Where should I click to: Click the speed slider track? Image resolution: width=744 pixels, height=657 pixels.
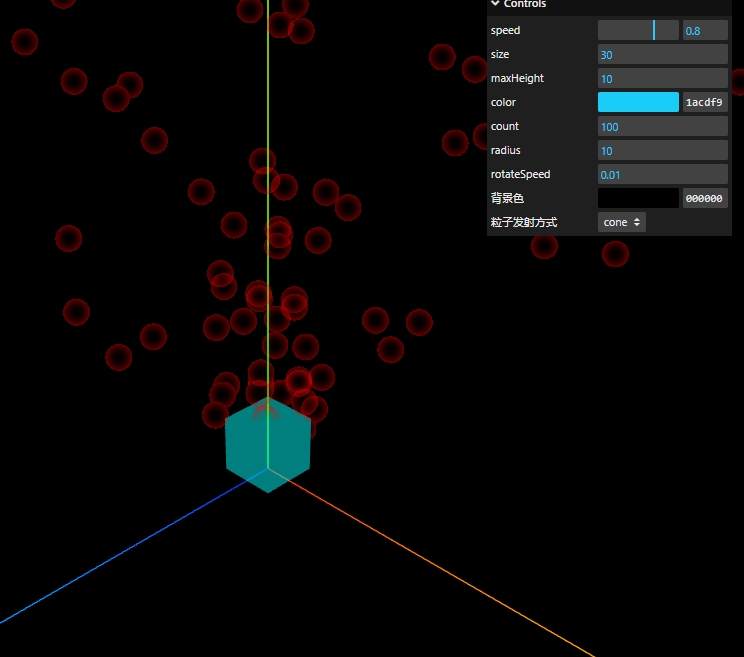pos(638,30)
